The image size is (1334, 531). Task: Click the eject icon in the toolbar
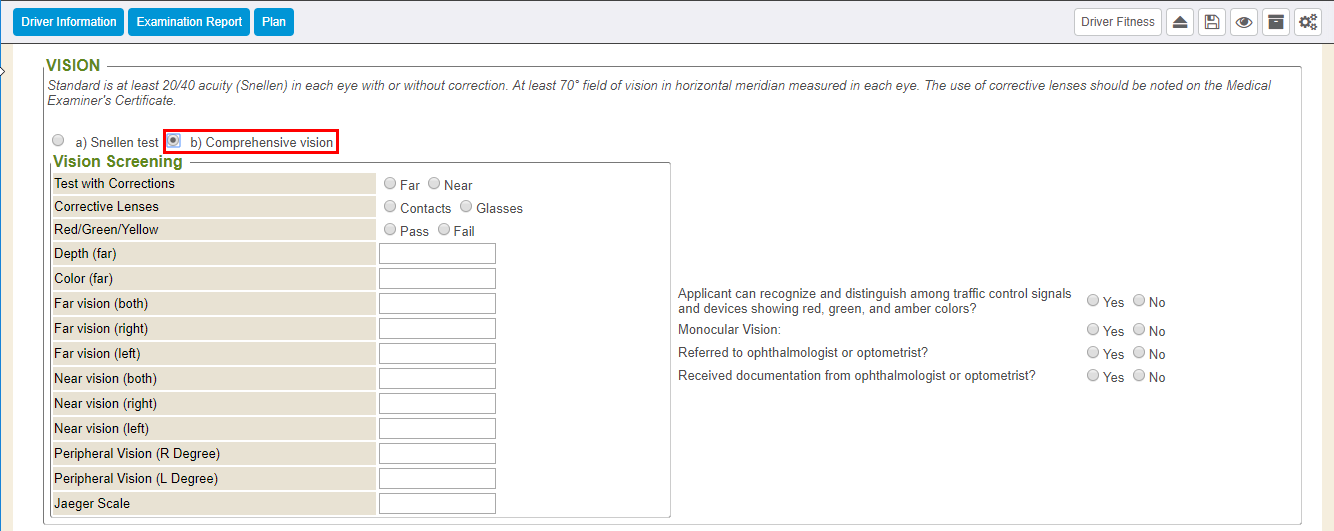pyautogui.click(x=1180, y=22)
